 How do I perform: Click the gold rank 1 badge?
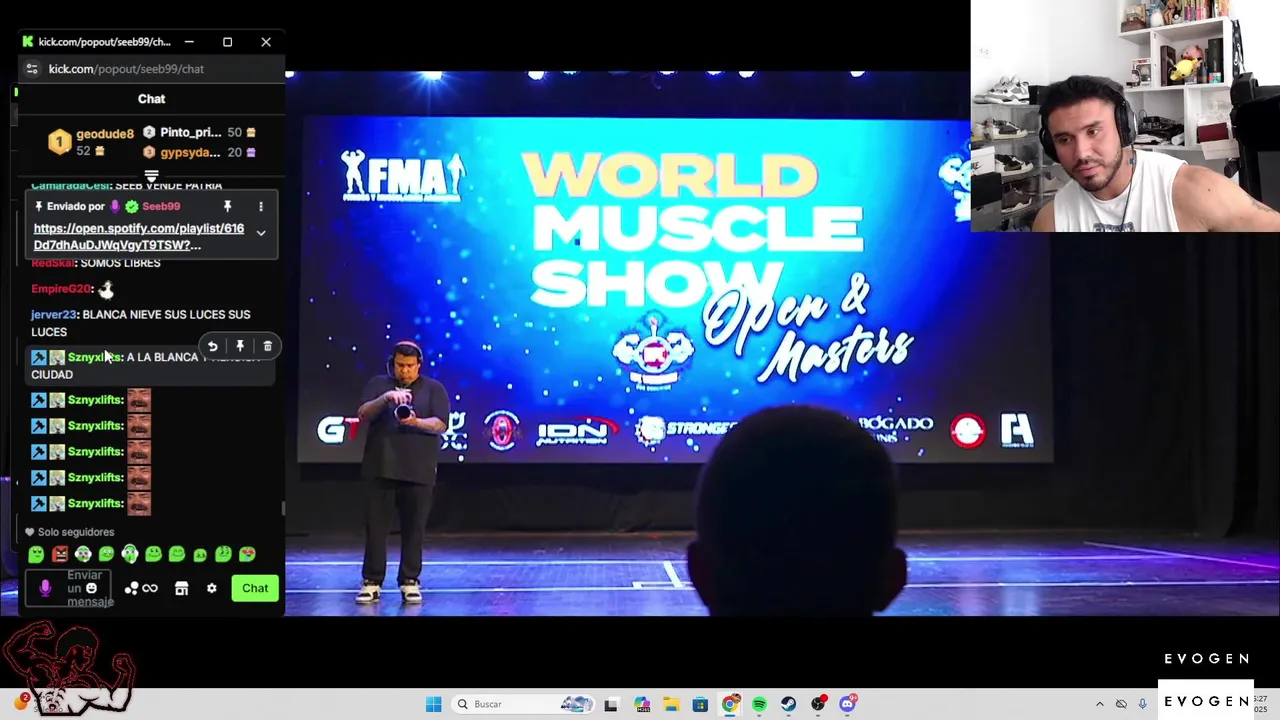click(59, 143)
